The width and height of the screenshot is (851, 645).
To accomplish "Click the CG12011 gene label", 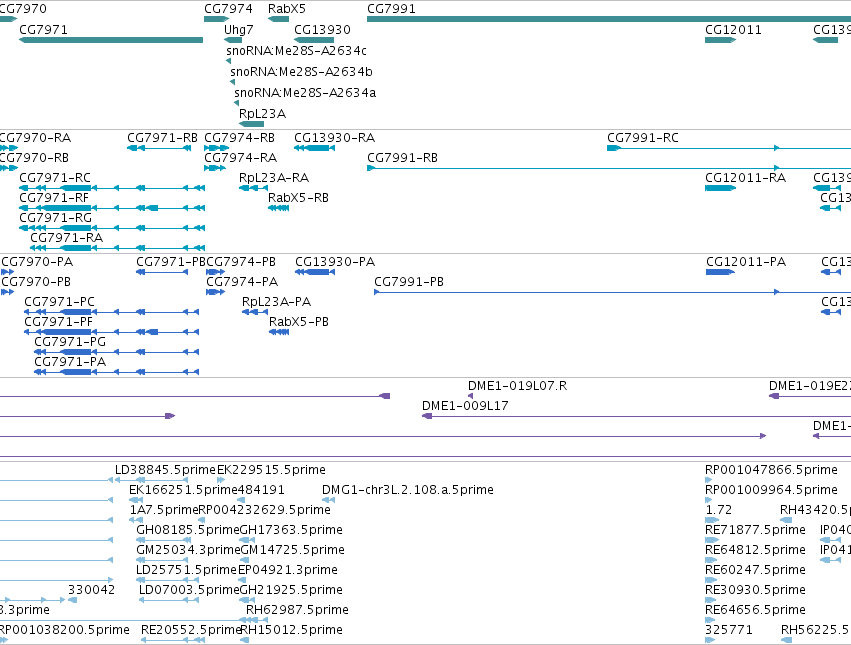I will pos(733,29).
